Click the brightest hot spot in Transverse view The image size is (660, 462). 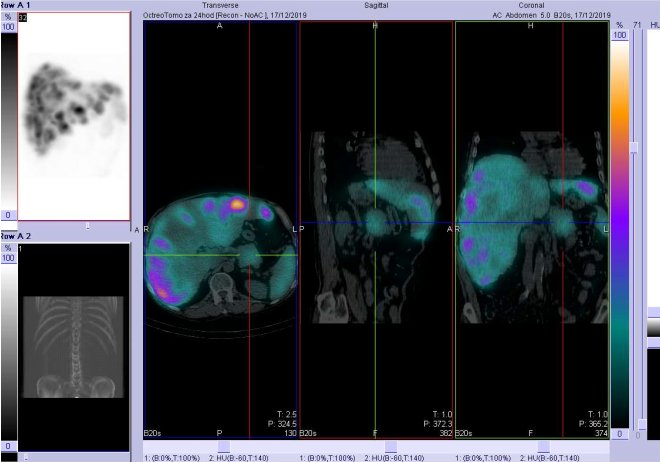pyautogui.click(x=236, y=204)
